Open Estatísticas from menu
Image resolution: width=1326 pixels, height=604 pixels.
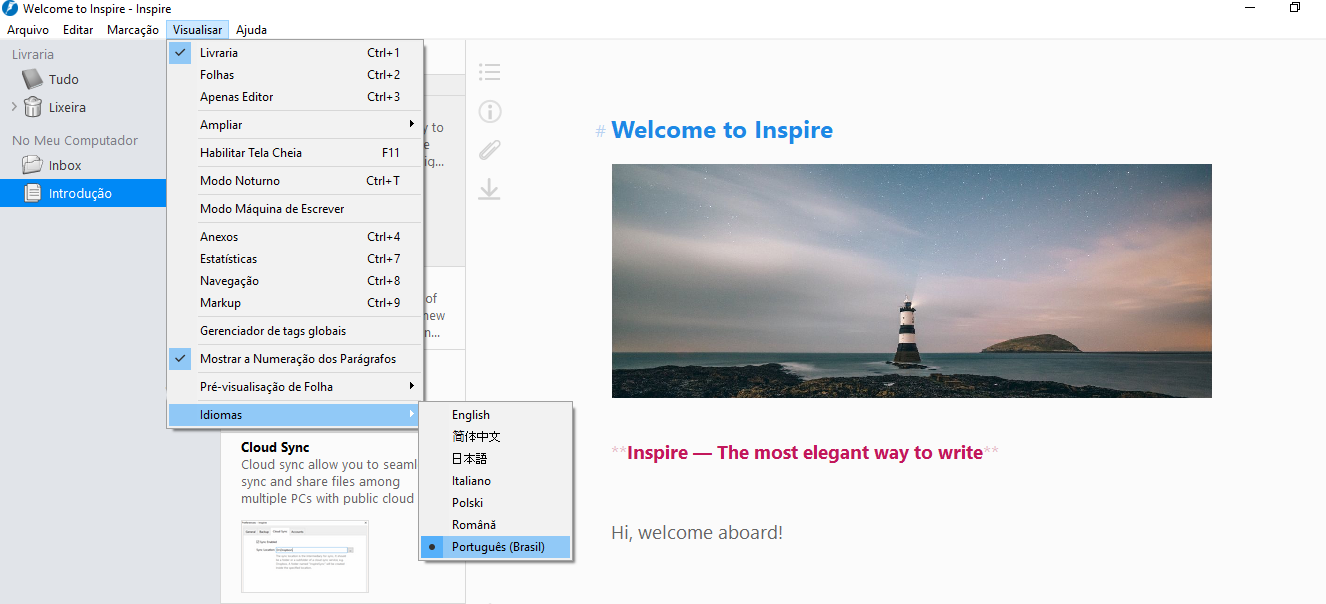295,259
